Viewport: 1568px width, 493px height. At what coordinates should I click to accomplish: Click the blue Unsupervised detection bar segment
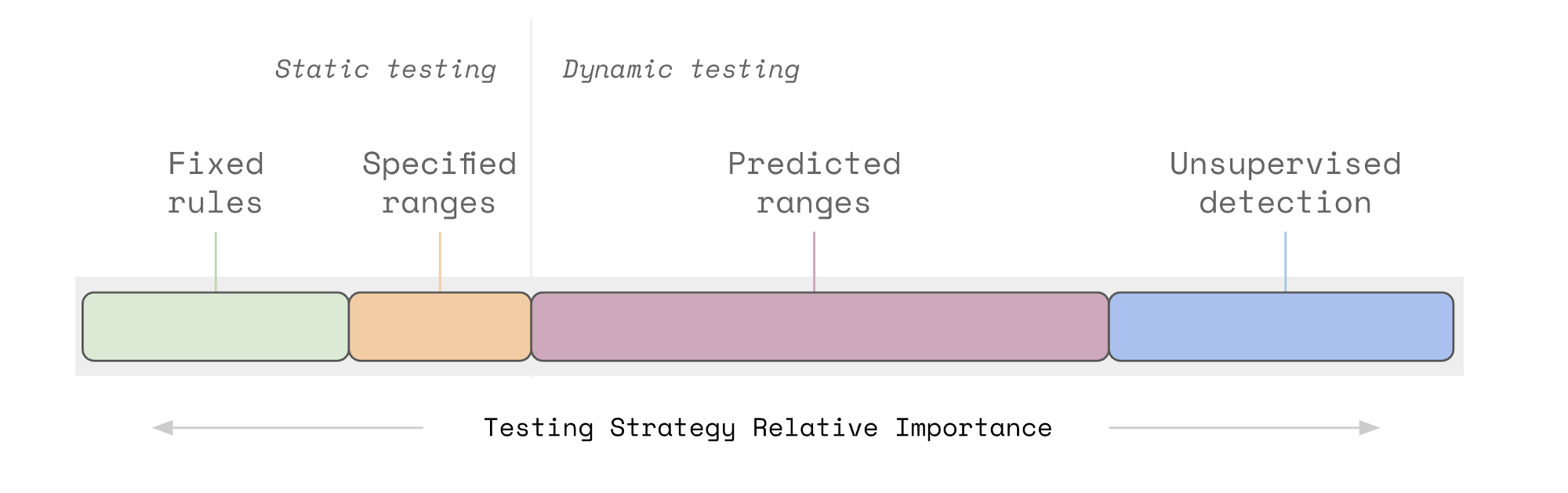[x=1281, y=327]
